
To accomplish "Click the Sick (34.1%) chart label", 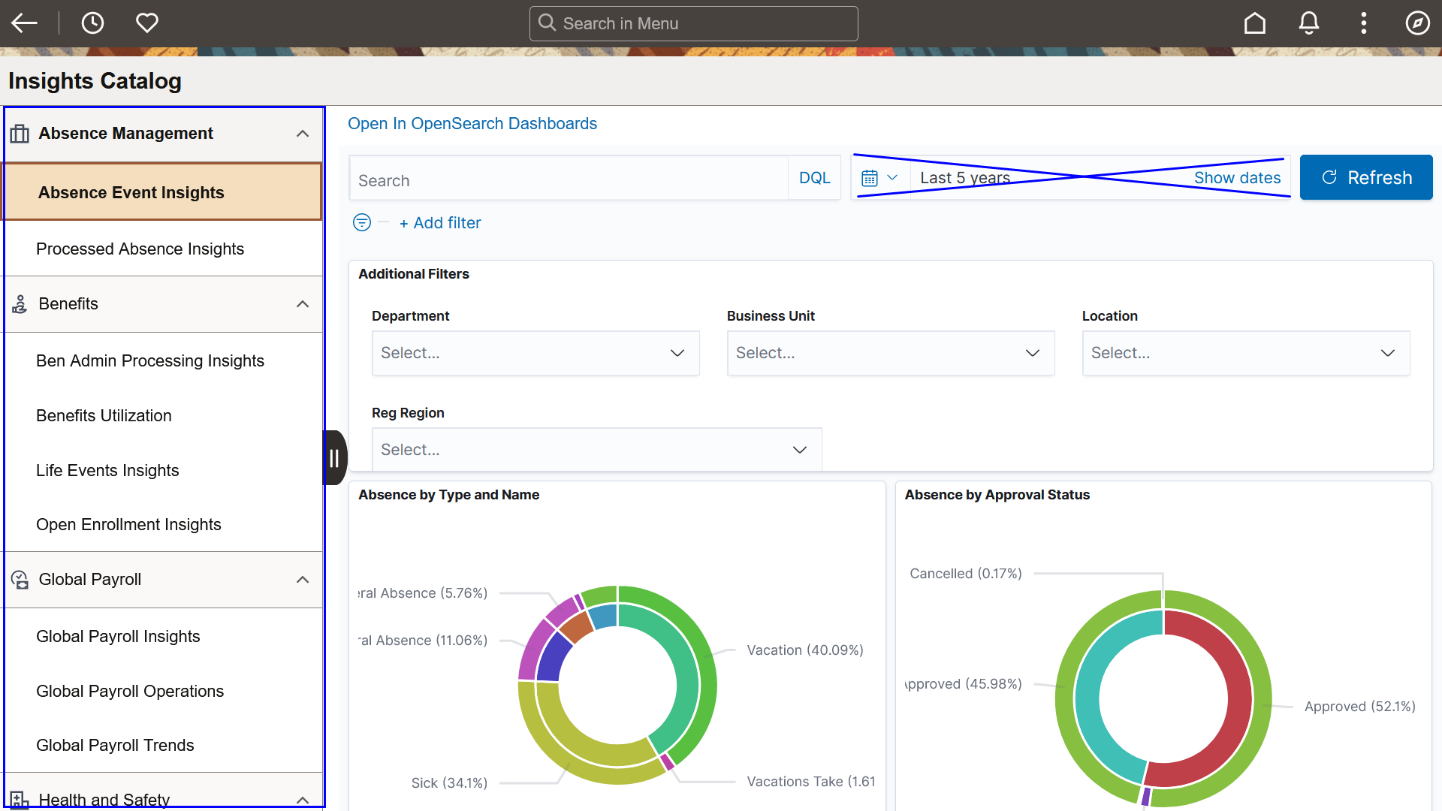I will coord(449,783).
